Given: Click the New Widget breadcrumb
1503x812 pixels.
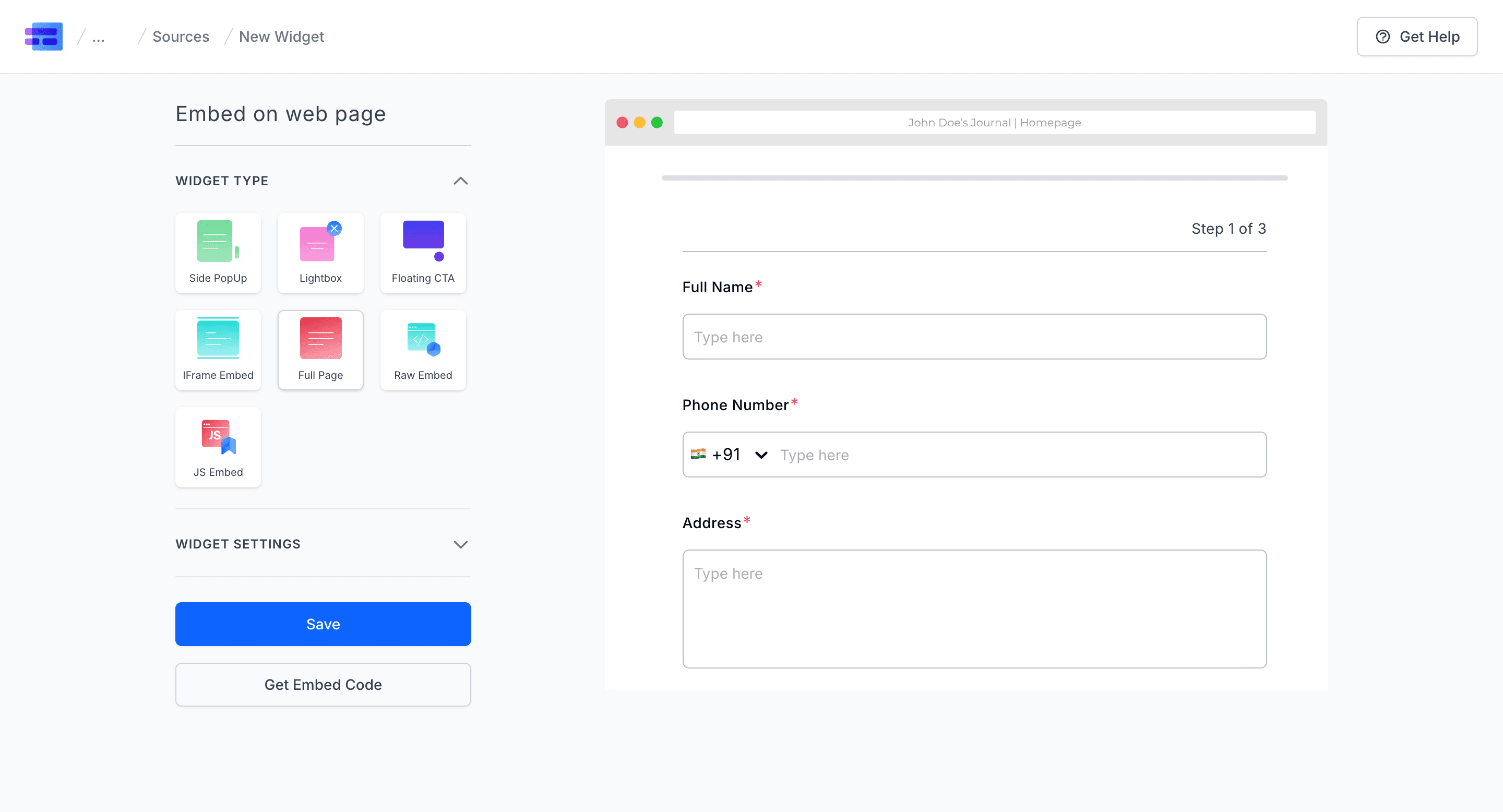Looking at the screenshot, I should point(281,37).
